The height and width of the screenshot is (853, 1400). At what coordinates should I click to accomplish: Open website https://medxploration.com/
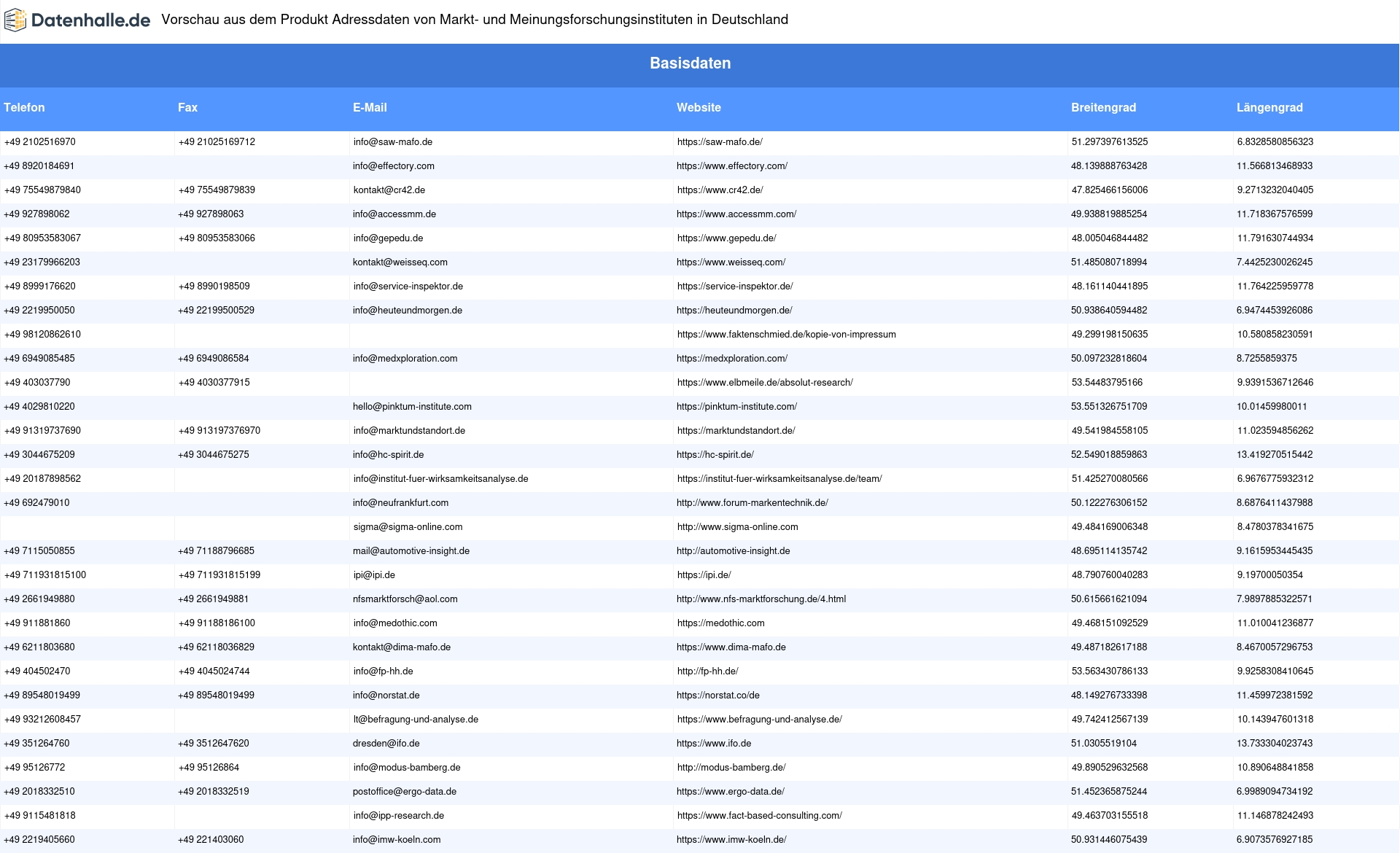(x=732, y=359)
